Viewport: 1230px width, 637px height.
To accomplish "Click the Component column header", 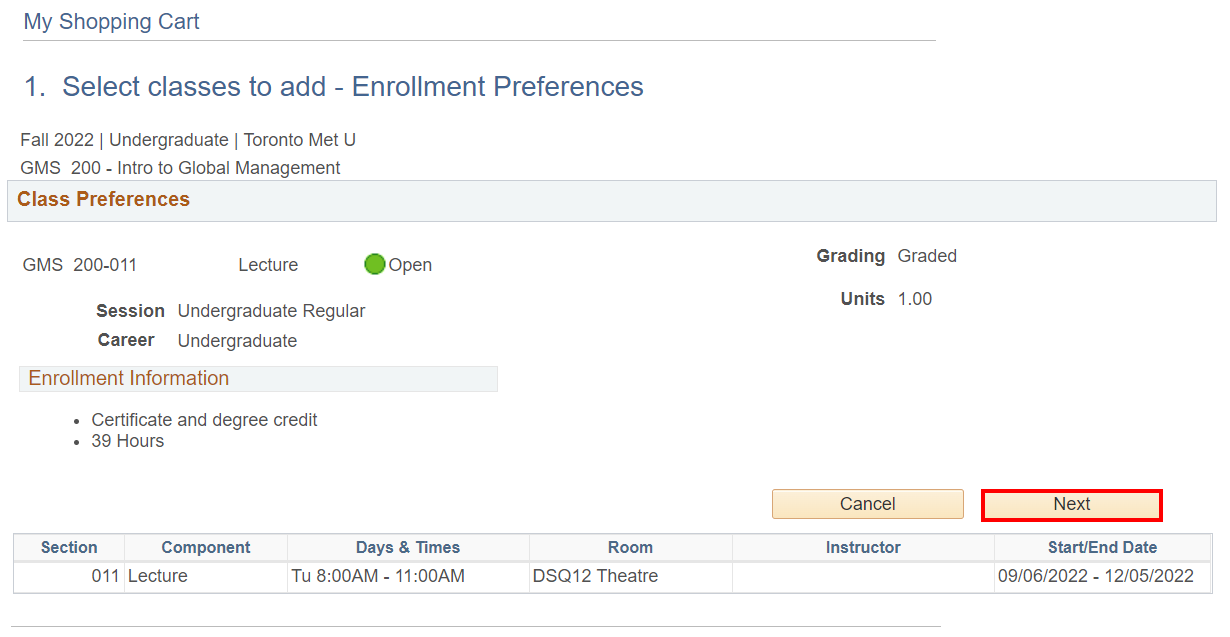I will click(x=206, y=548).
